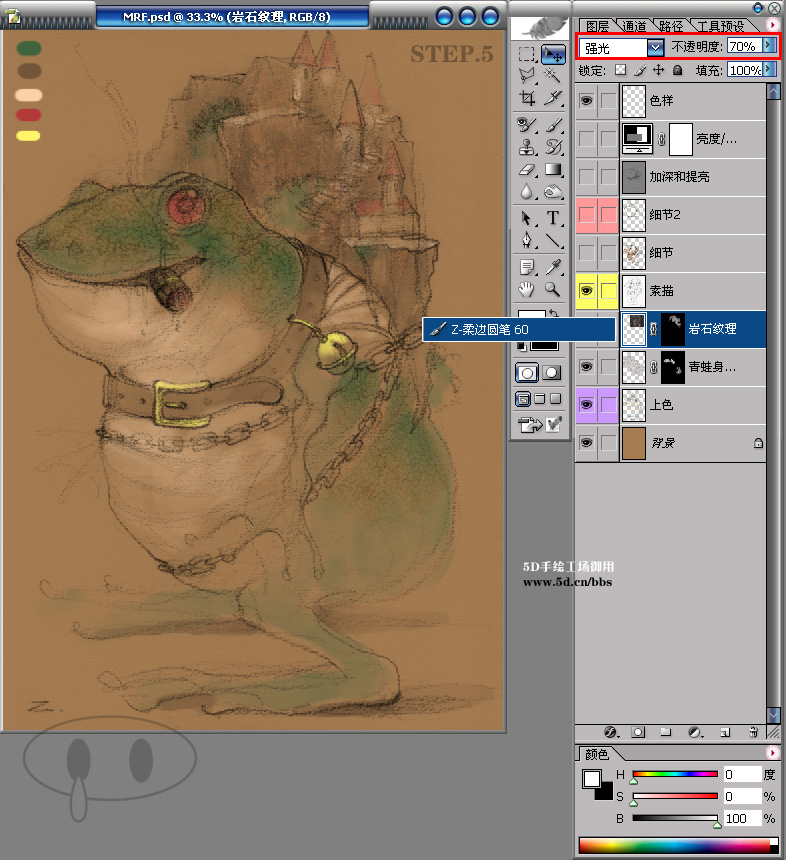Hide the 色样 layer
This screenshot has height=860, width=786.
[586, 100]
